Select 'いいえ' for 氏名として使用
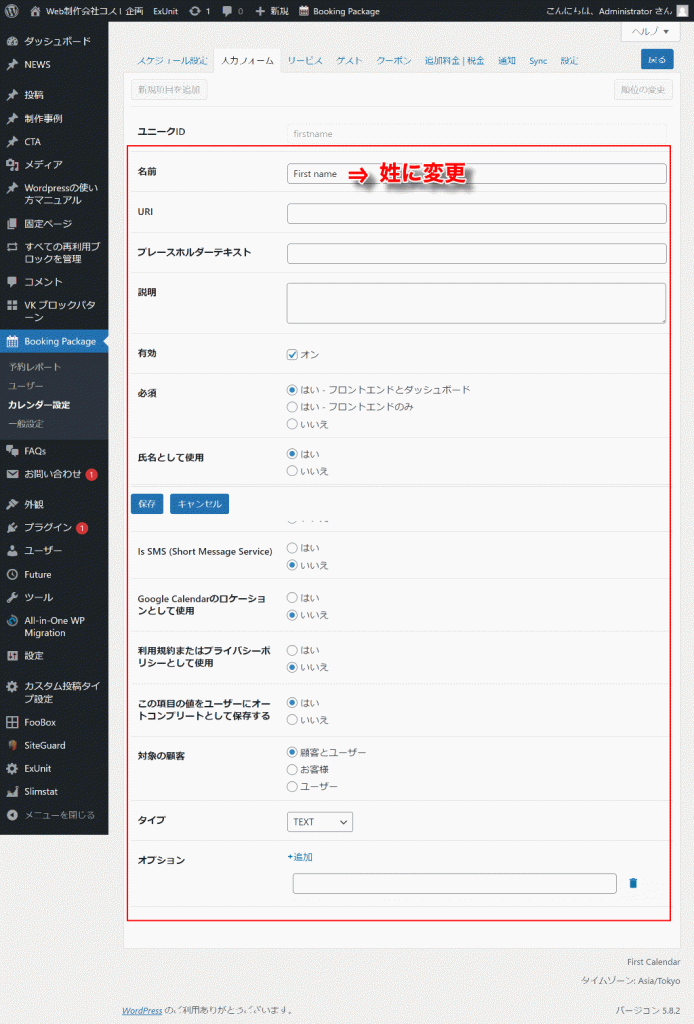The image size is (694, 1024). pos(292,471)
